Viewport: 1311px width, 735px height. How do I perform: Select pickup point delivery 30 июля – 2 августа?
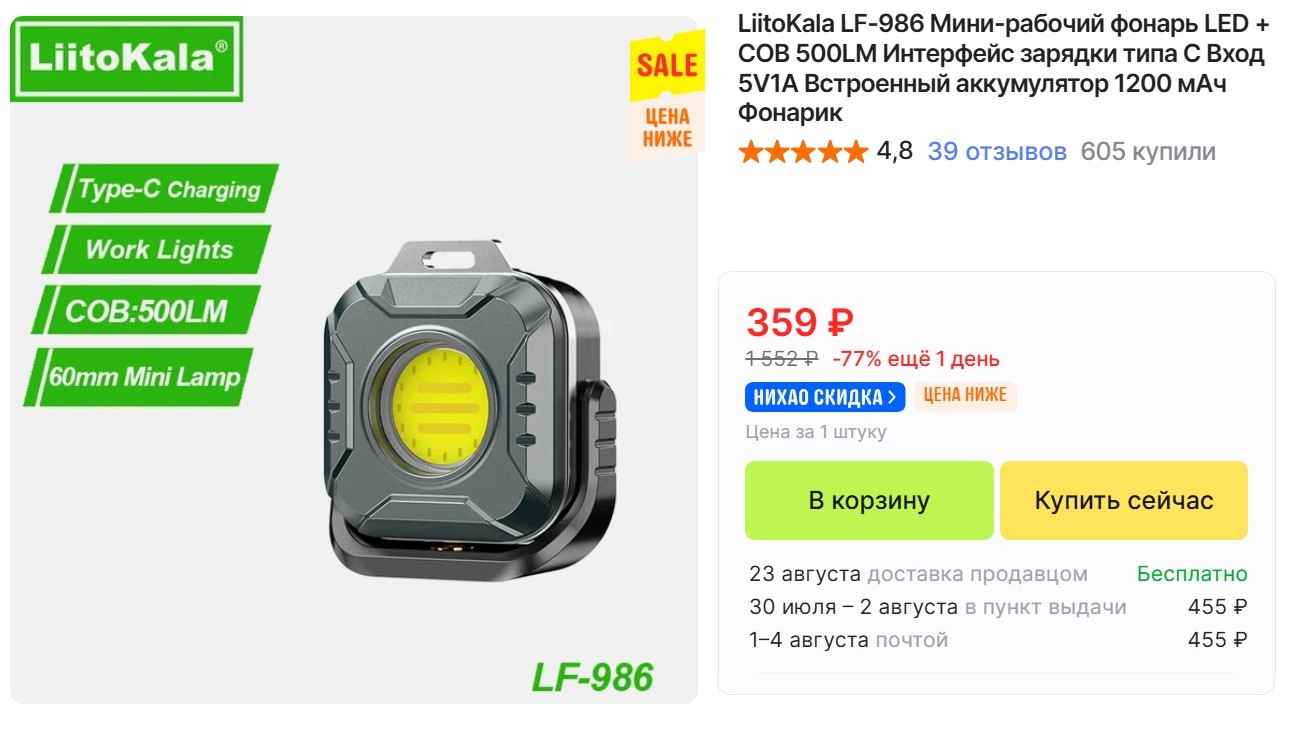[998, 607]
